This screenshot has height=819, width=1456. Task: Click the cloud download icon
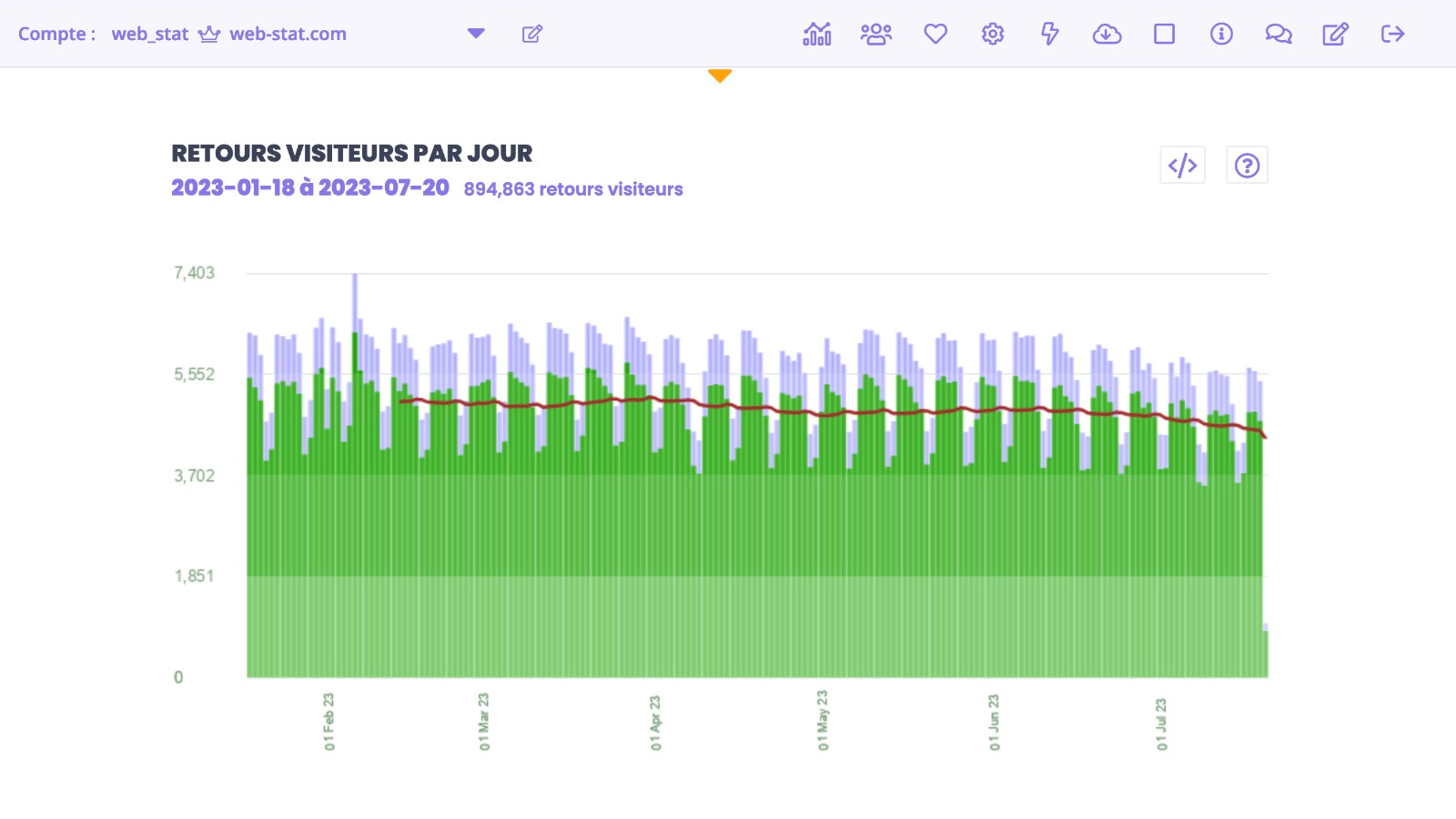tap(1107, 34)
